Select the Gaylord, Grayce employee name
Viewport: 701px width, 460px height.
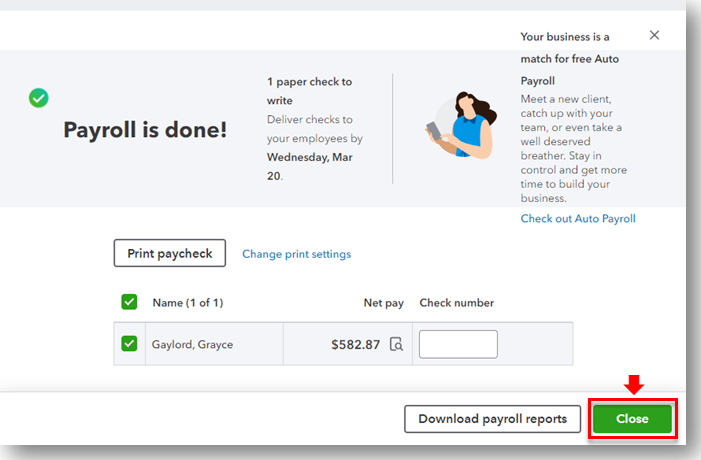point(192,344)
